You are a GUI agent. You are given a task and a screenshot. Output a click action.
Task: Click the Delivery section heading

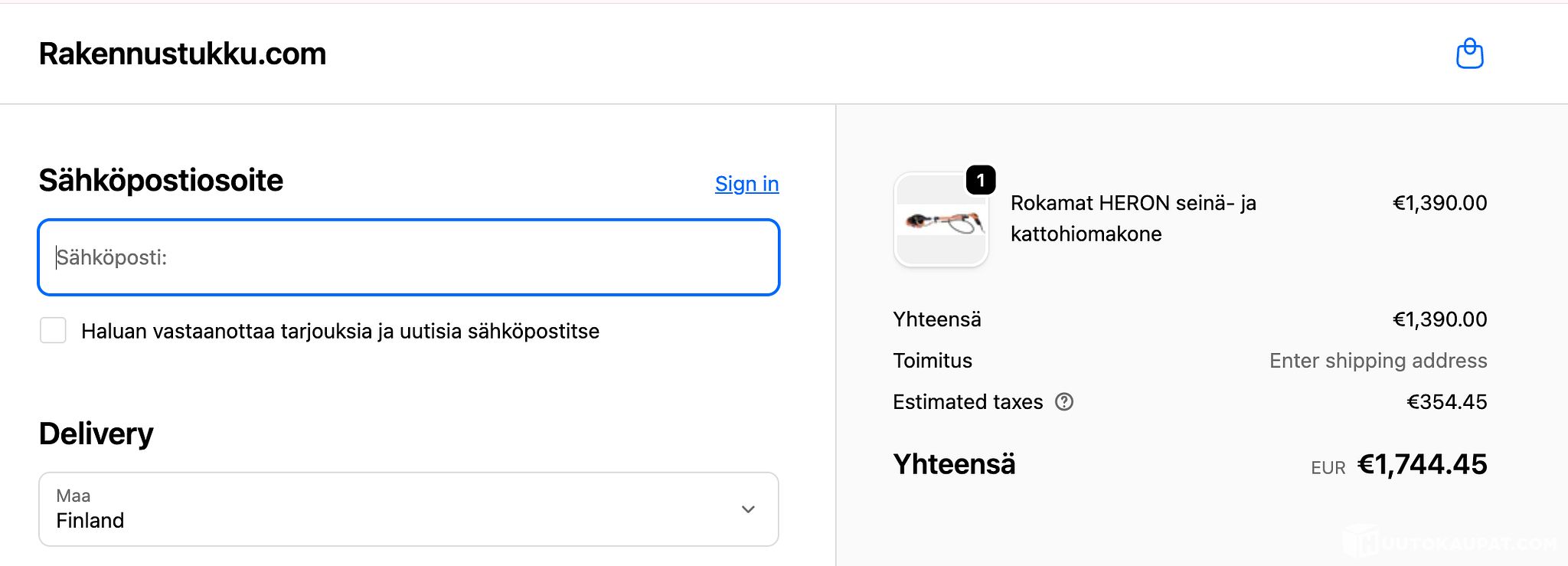96,433
